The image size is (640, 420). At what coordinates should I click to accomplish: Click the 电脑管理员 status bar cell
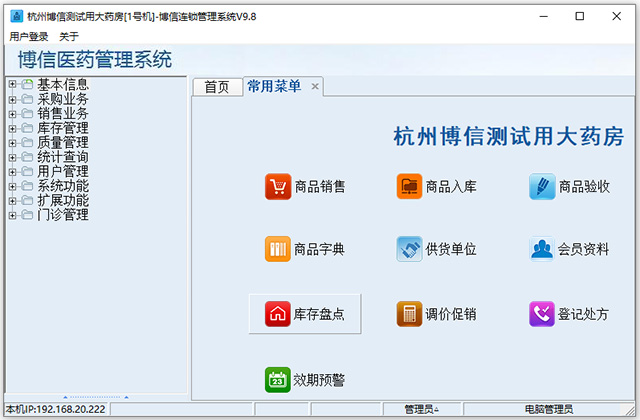click(549, 409)
